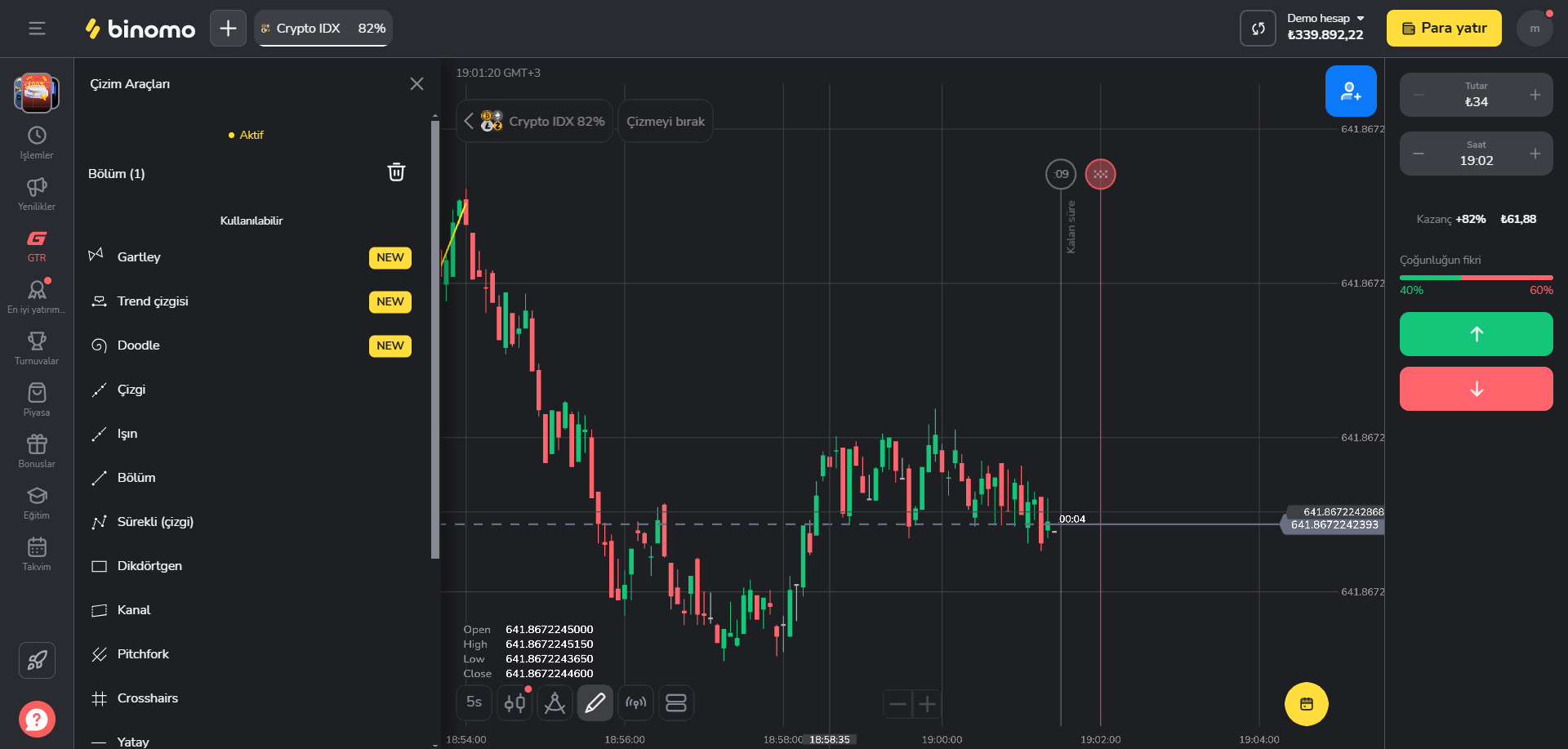The image size is (1568, 749).
Task: Increase the Tutar amount with plus
Action: (x=1535, y=96)
